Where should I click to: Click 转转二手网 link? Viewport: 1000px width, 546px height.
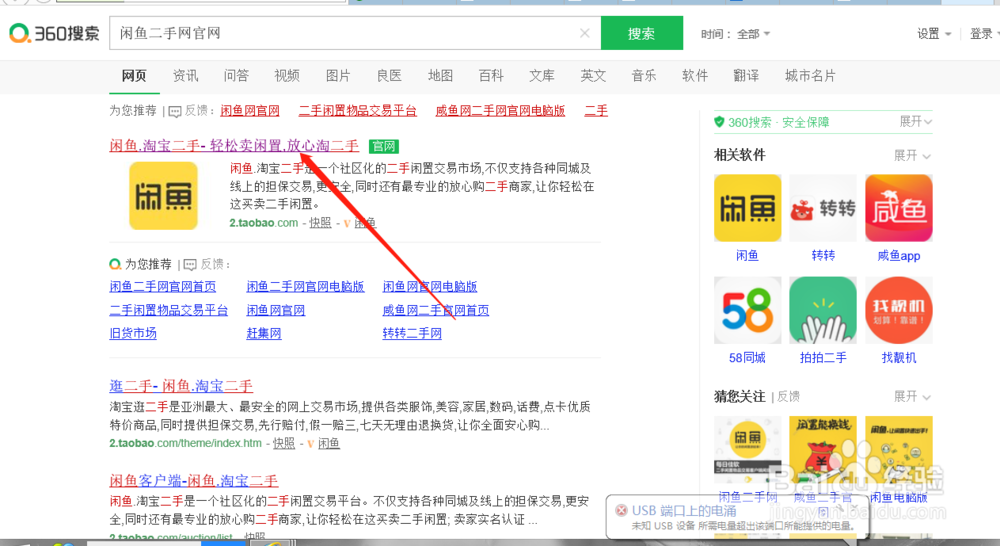[412, 333]
